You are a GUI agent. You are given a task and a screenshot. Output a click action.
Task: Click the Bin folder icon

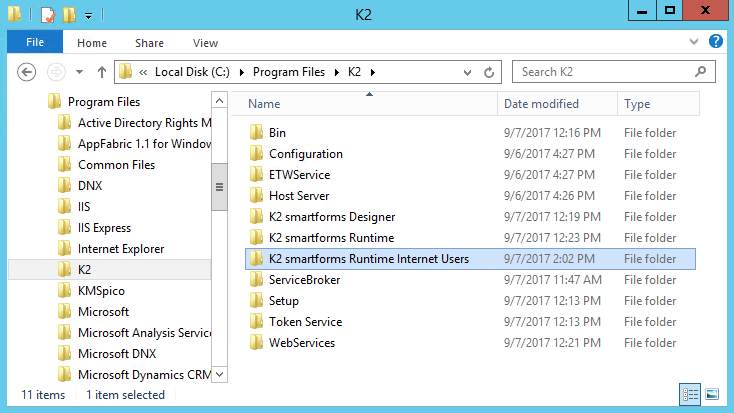point(256,133)
